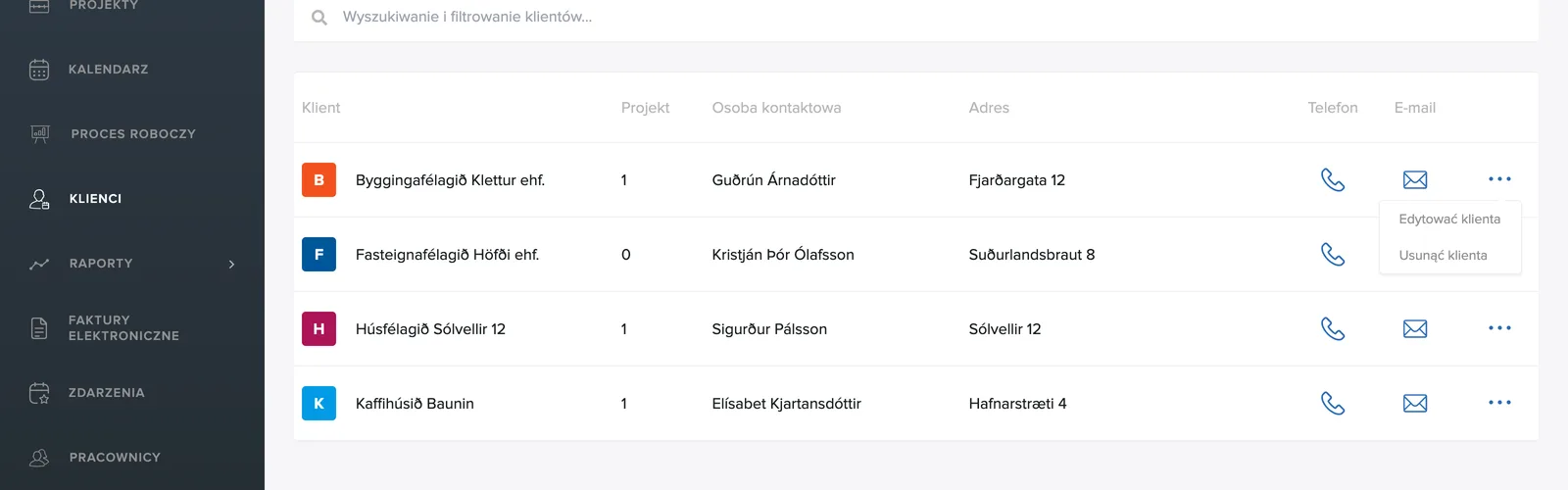Viewport: 1568px width, 490px height.
Task: Open three-dot menu for Húsfélagið Sólvellir 12
Action: [1499, 328]
